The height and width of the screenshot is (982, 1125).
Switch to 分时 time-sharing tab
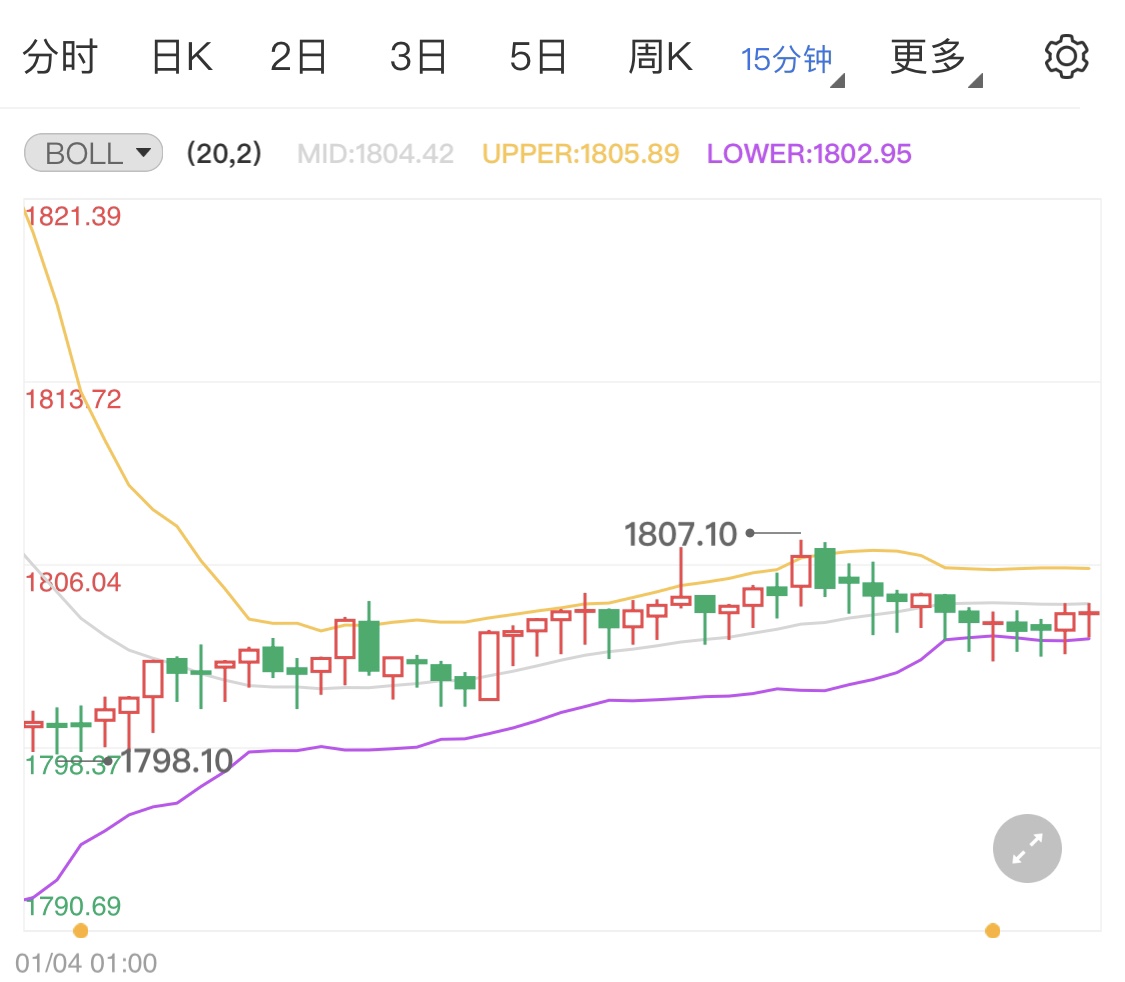[x=60, y=57]
